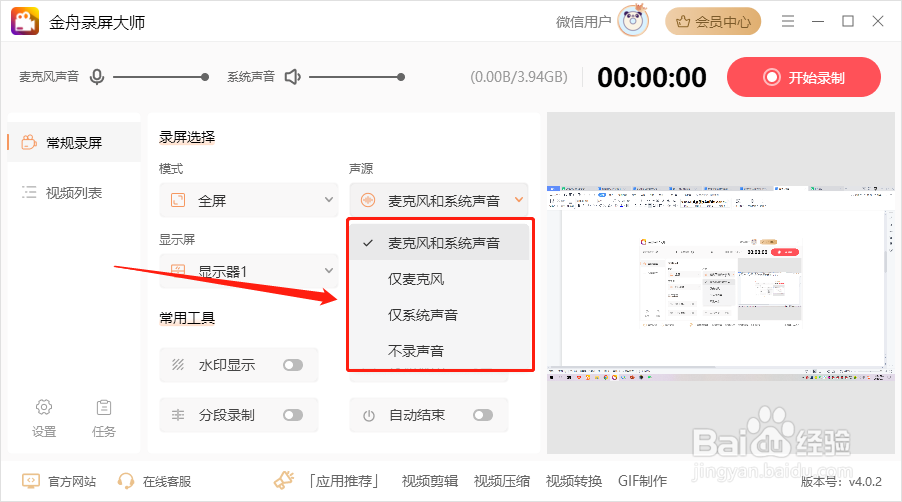Toggle the 分段录制 switch

(x=293, y=415)
